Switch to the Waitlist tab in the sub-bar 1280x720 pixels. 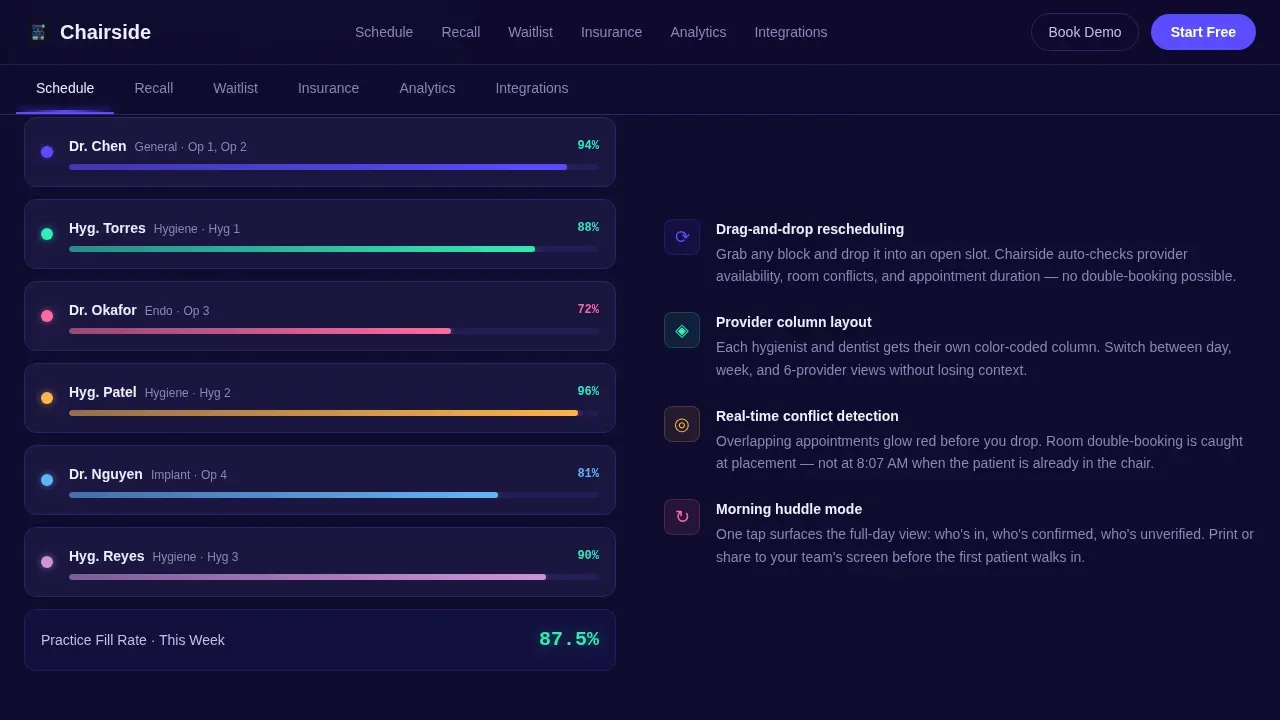point(235,88)
